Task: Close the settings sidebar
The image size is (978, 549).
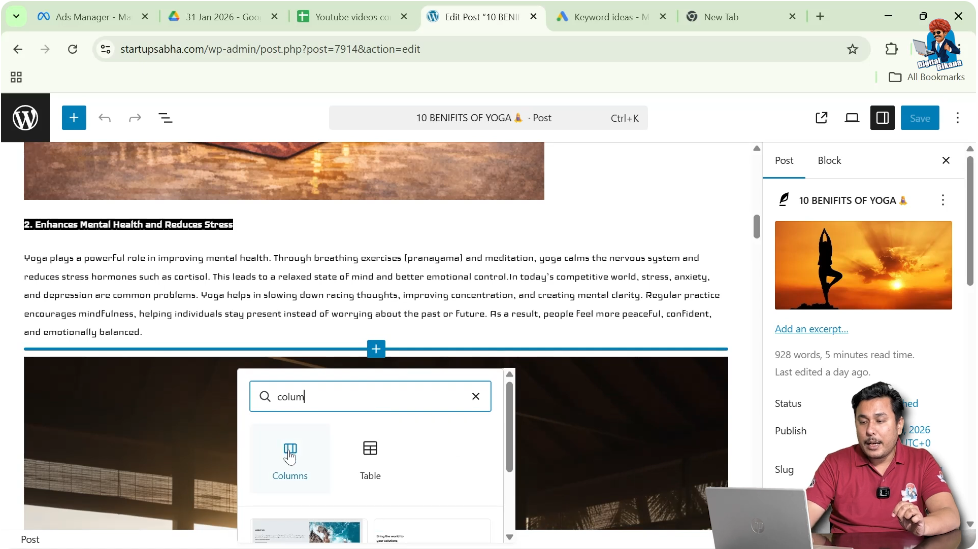Action: (946, 160)
